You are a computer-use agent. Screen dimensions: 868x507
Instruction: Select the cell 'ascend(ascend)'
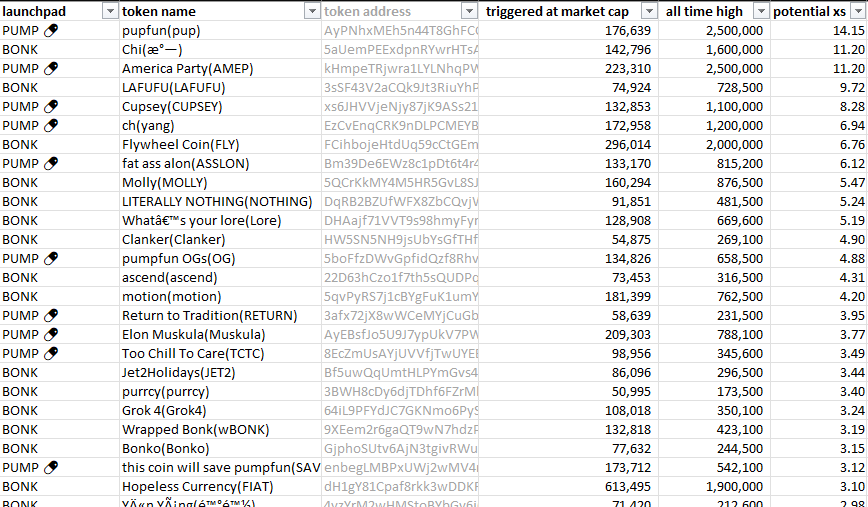(x=220, y=277)
